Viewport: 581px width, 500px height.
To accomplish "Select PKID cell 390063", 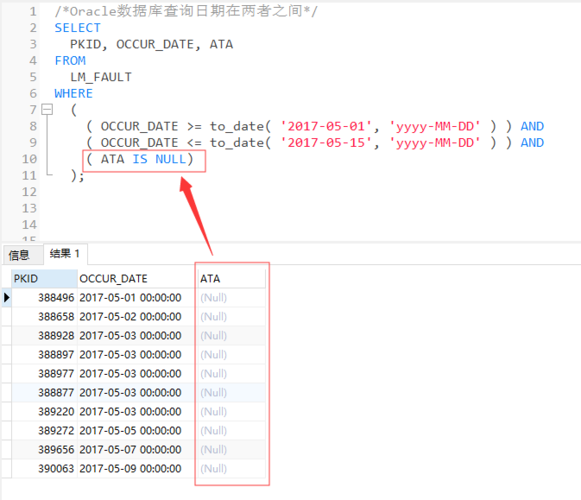I will (44, 468).
